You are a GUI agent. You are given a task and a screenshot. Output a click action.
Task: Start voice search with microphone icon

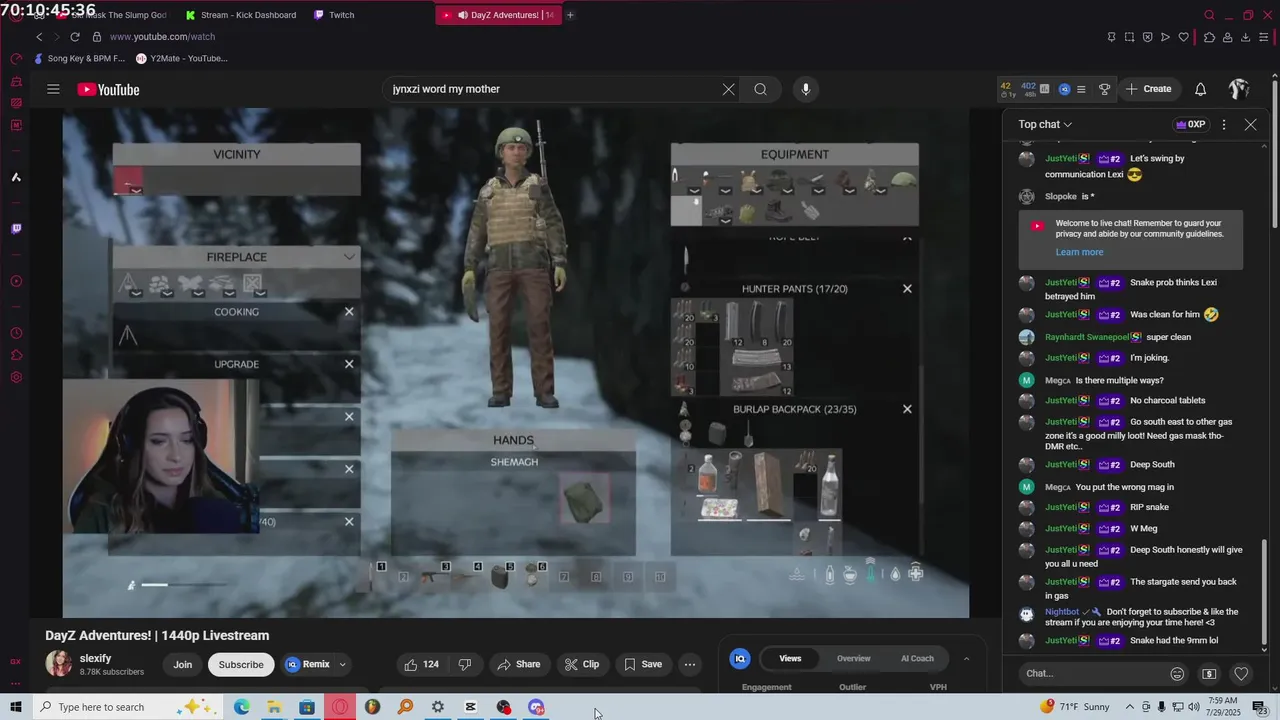(x=805, y=89)
